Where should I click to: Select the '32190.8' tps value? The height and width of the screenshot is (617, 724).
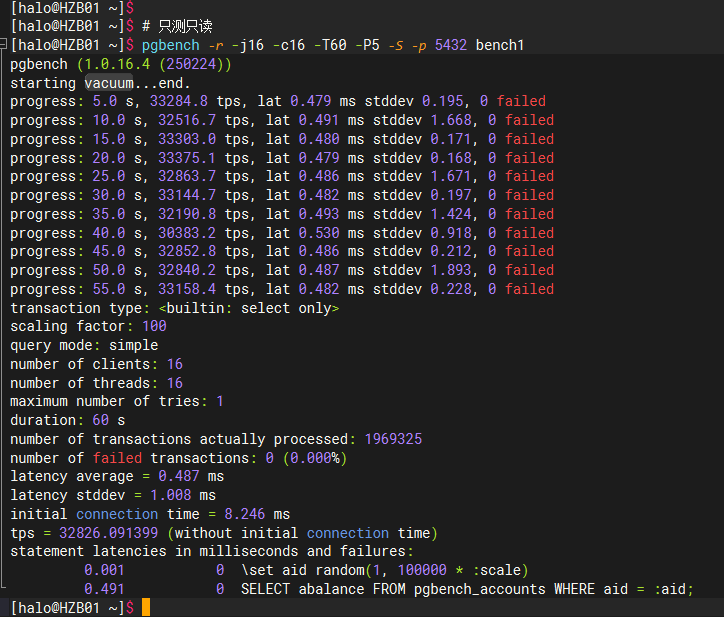[x=187, y=214]
